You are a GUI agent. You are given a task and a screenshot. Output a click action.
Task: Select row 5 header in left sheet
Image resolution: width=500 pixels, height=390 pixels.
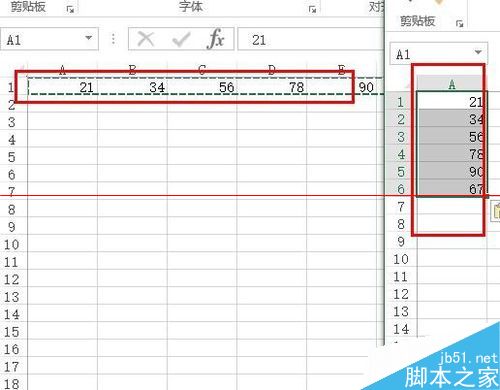(x=13, y=157)
